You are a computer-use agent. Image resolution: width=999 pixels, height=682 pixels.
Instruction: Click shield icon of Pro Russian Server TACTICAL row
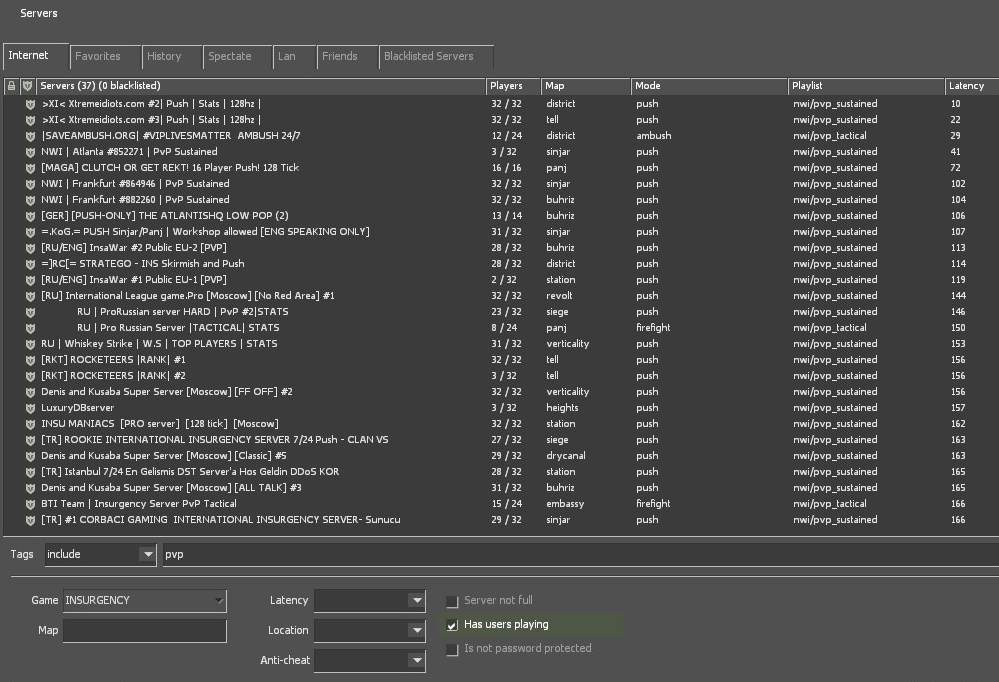click(x=30, y=328)
